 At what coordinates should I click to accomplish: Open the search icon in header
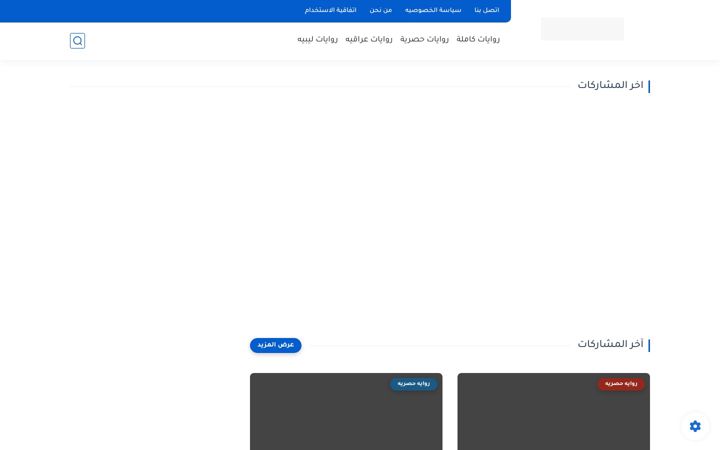pos(77,41)
